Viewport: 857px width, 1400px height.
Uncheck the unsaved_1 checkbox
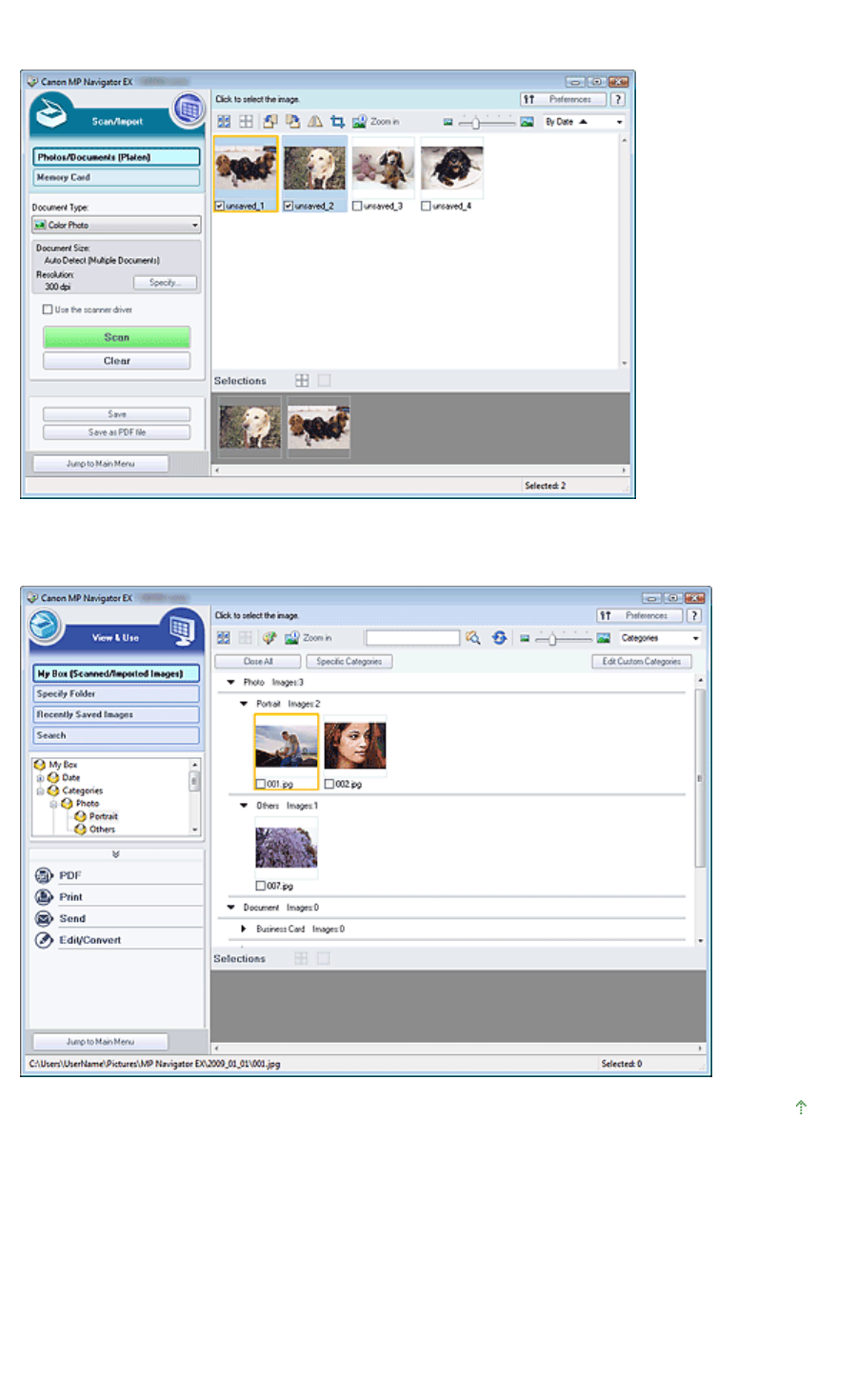pos(220,206)
